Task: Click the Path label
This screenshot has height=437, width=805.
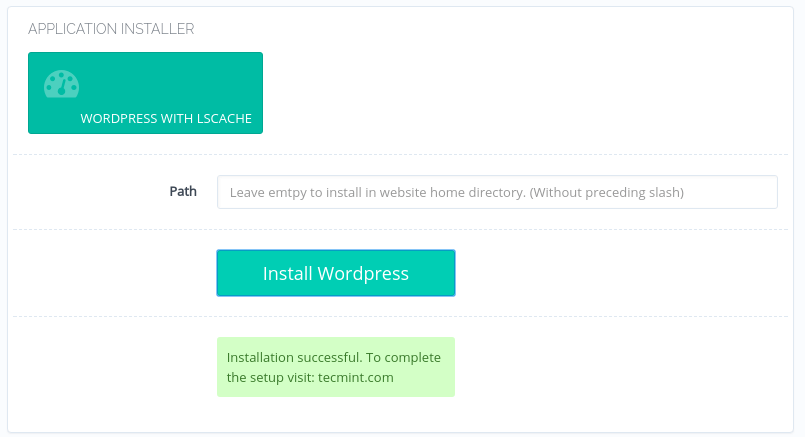Action: coord(183,192)
